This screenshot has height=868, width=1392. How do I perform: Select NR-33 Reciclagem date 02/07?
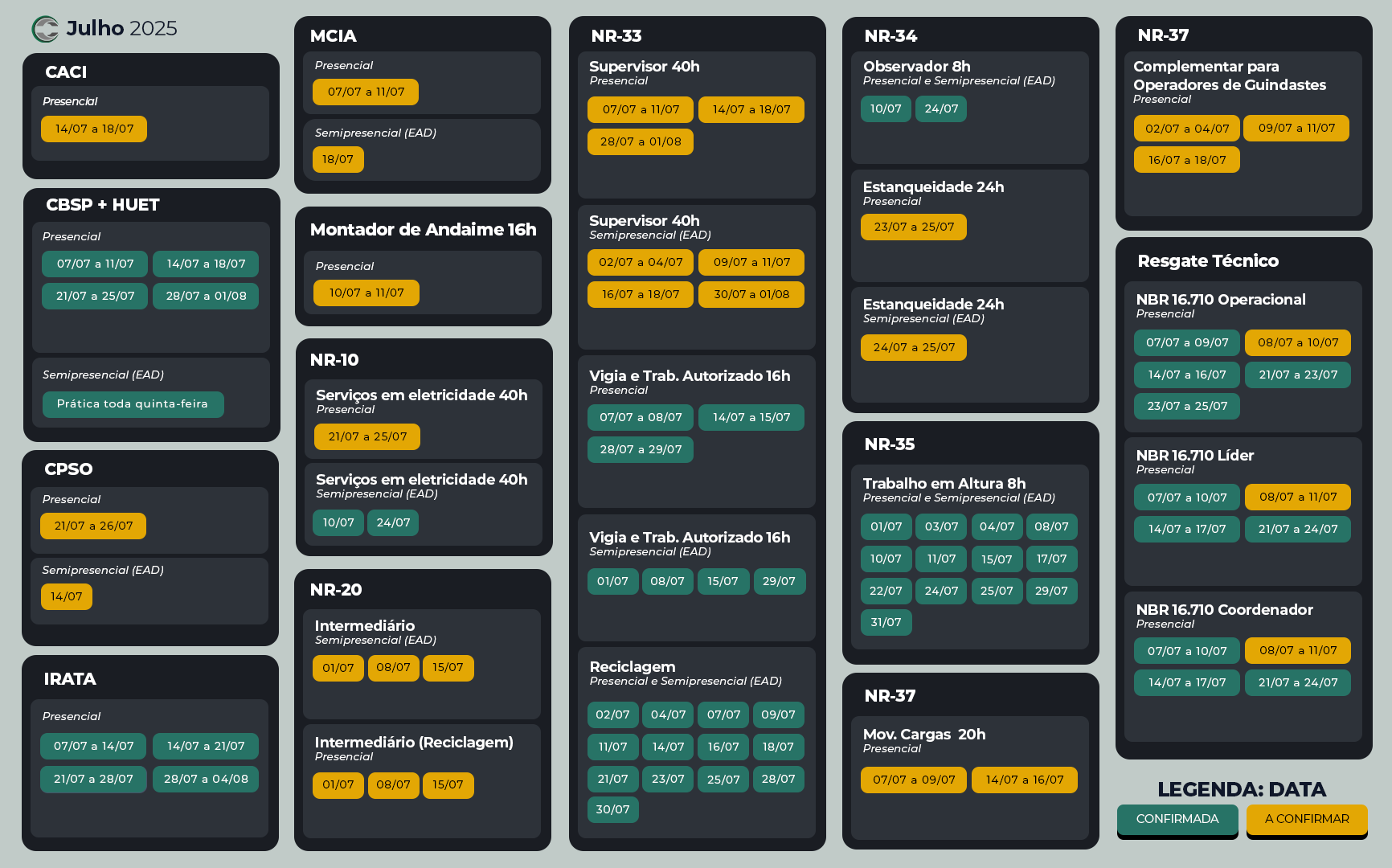point(612,714)
